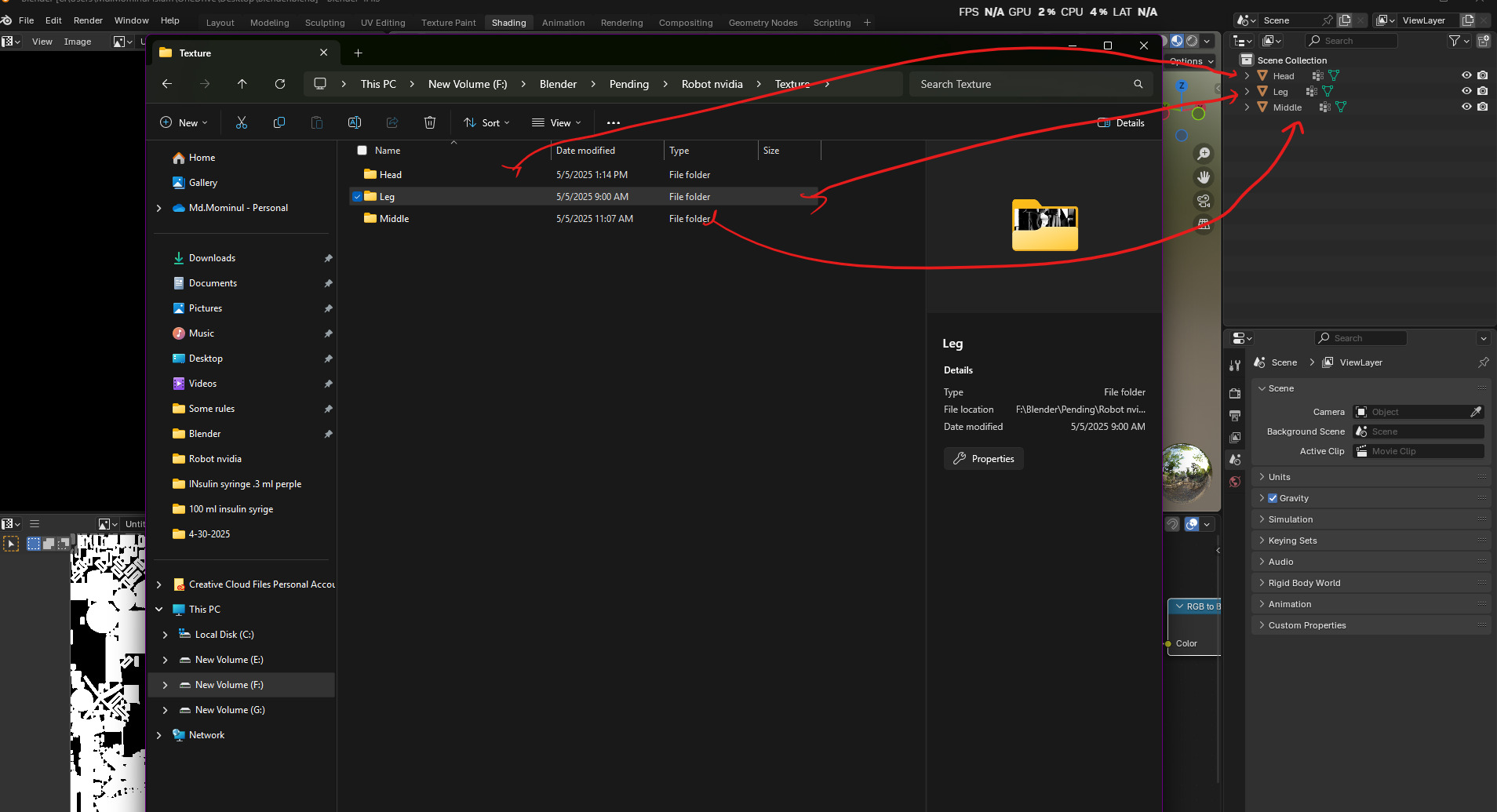Click the Leg folder preview thumbnail
Image resolution: width=1497 pixels, height=812 pixels.
pyautogui.click(x=1044, y=225)
